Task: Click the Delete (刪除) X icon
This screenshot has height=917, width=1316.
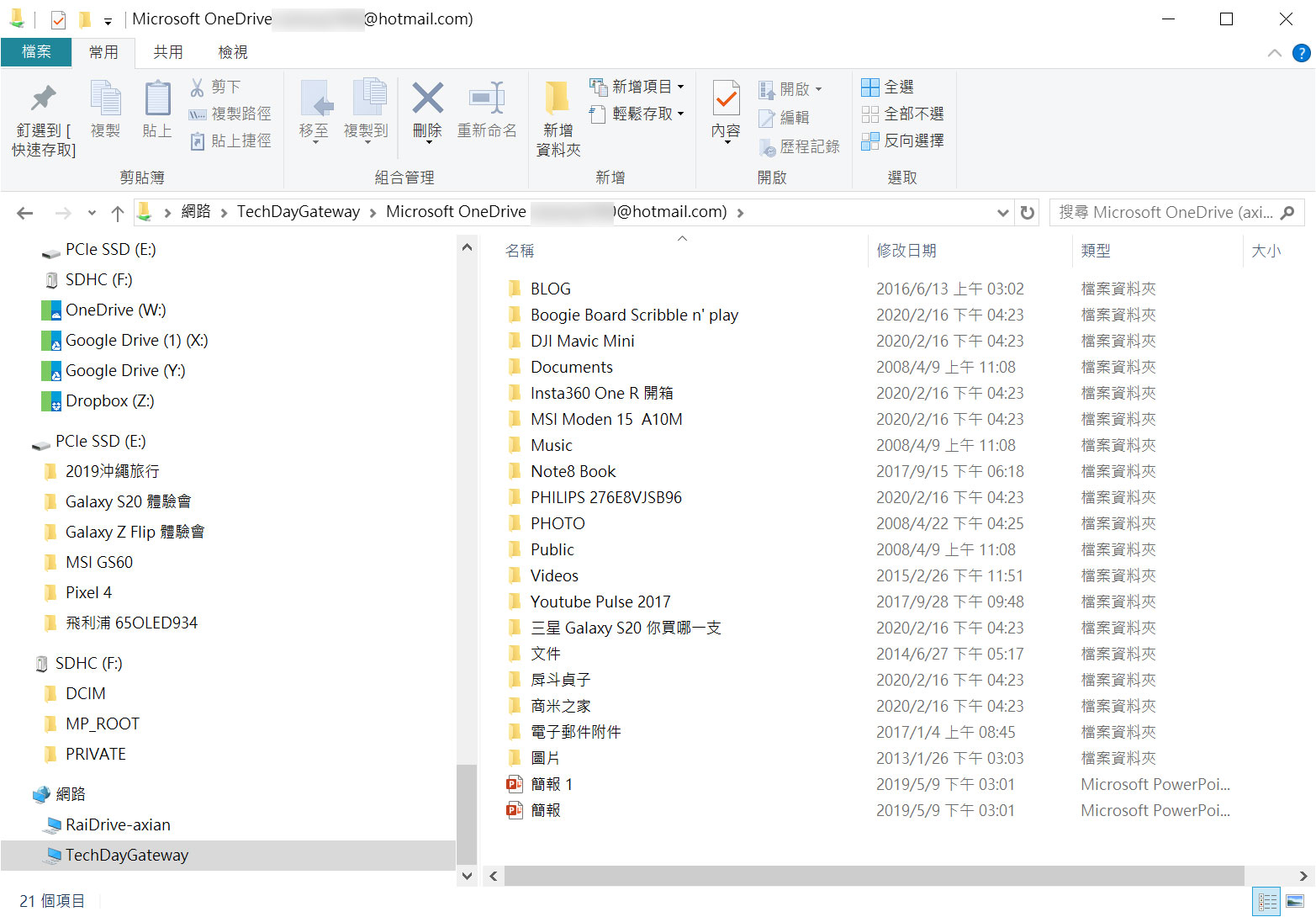Action: (x=427, y=98)
